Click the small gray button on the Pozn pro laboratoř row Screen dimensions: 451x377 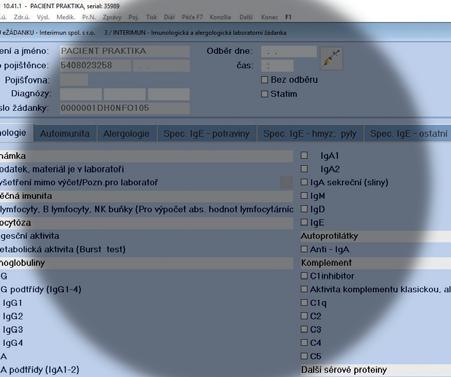pyautogui.click(x=286, y=182)
